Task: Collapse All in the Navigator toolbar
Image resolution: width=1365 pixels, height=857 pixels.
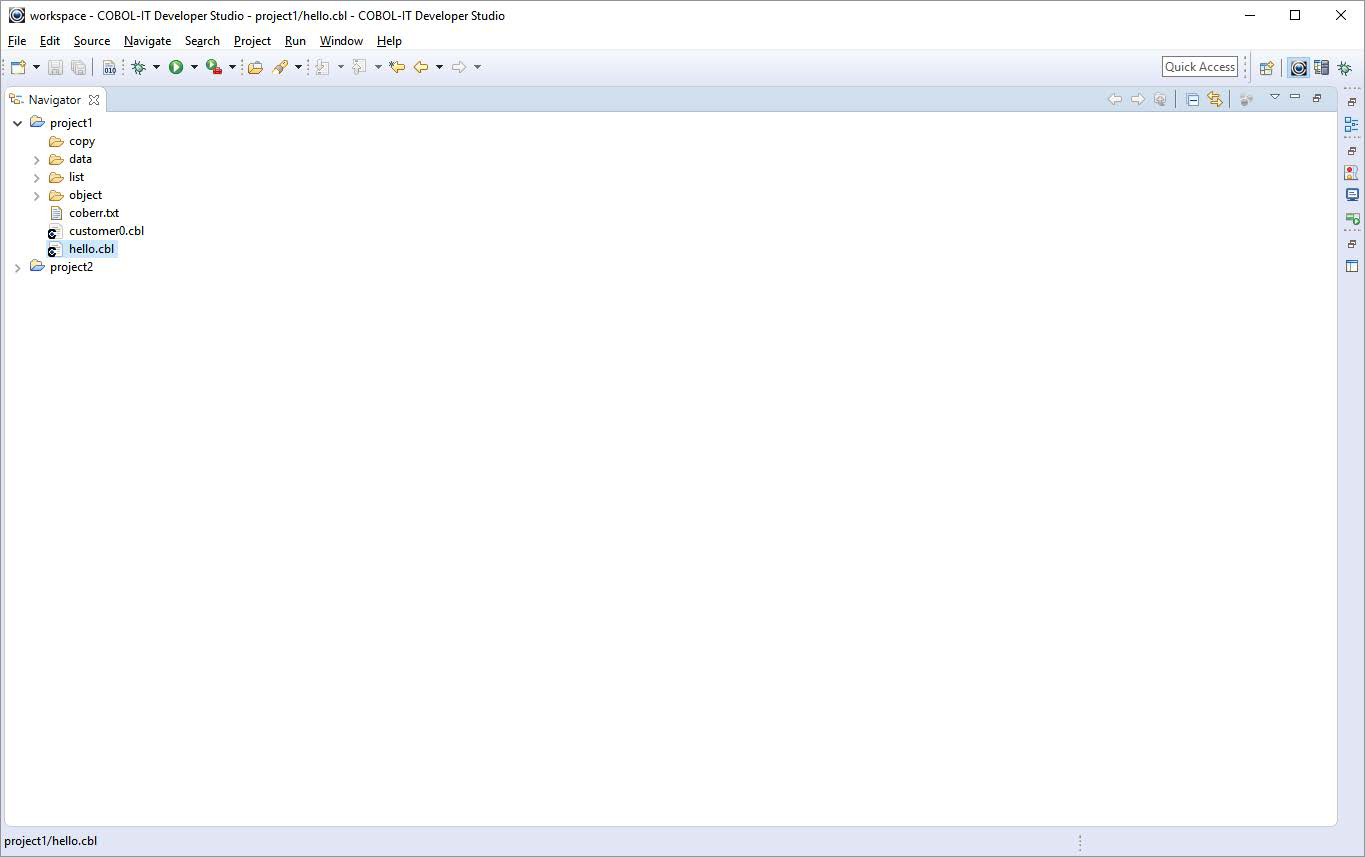Action: pos(1192,99)
